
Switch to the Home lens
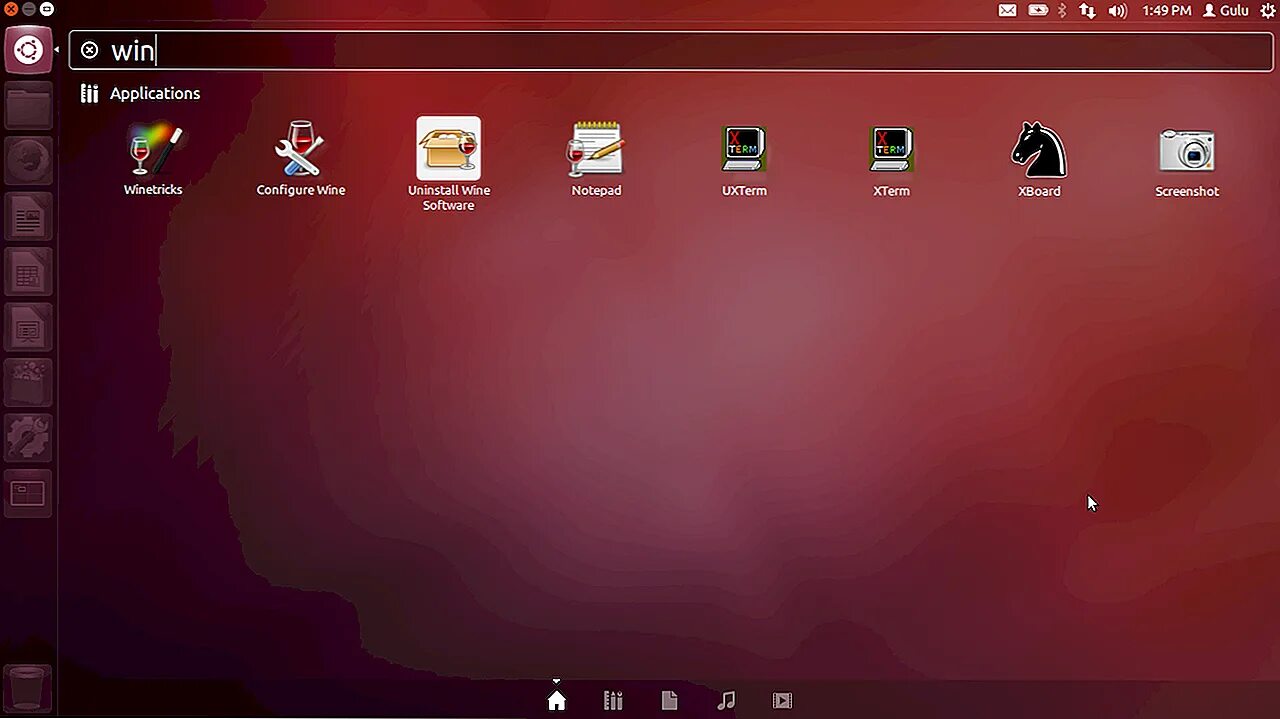click(557, 701)
